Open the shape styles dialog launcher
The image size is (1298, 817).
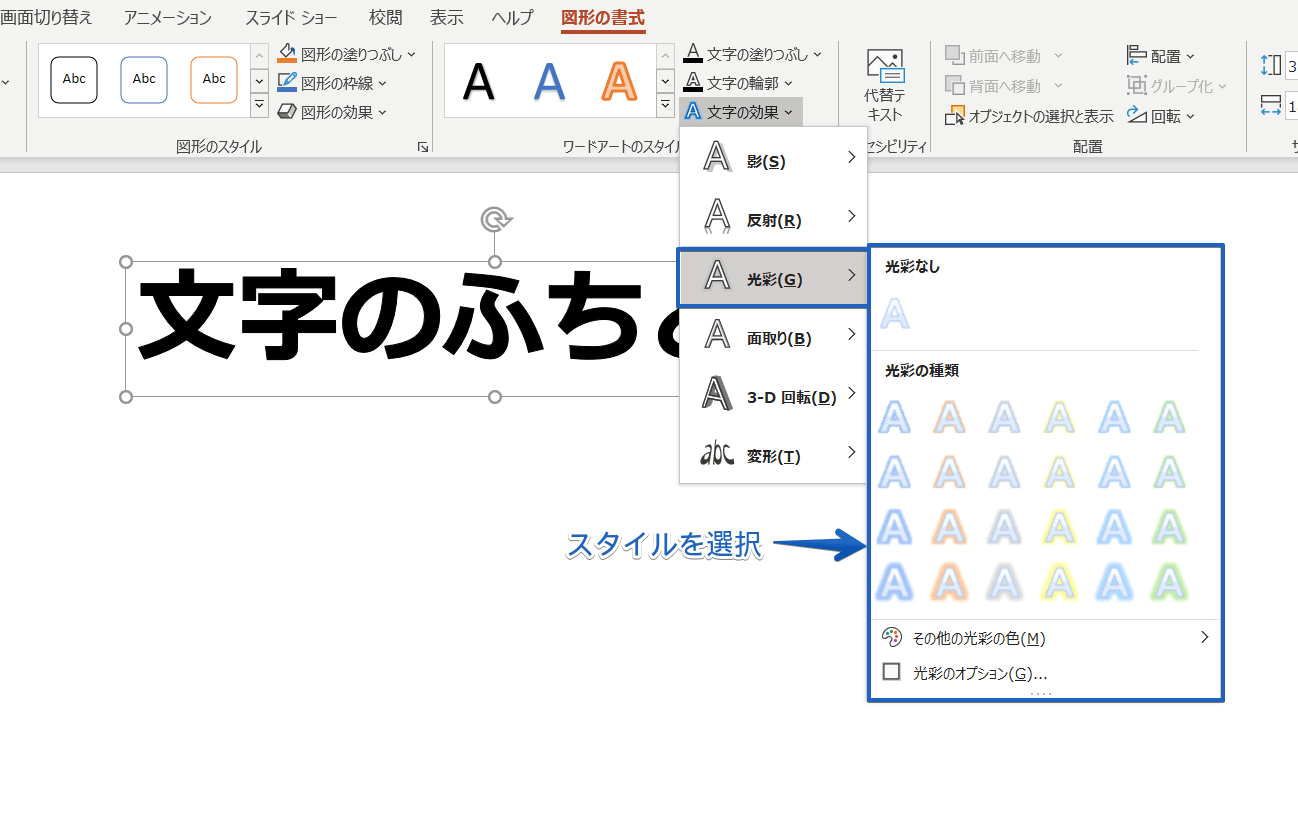coord(423,147)
